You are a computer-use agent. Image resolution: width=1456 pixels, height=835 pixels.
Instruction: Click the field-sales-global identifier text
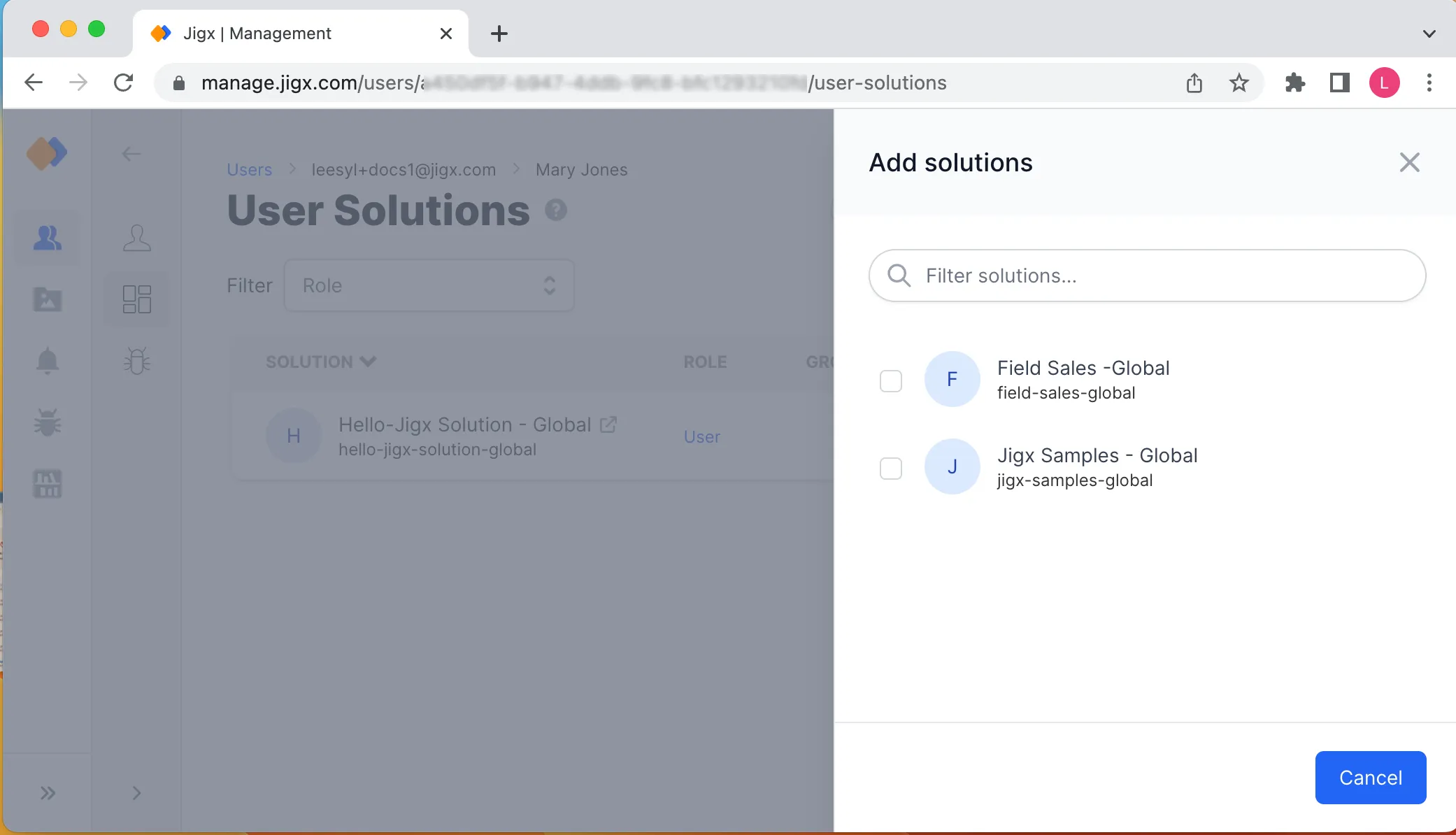[x=1066, y=393]
